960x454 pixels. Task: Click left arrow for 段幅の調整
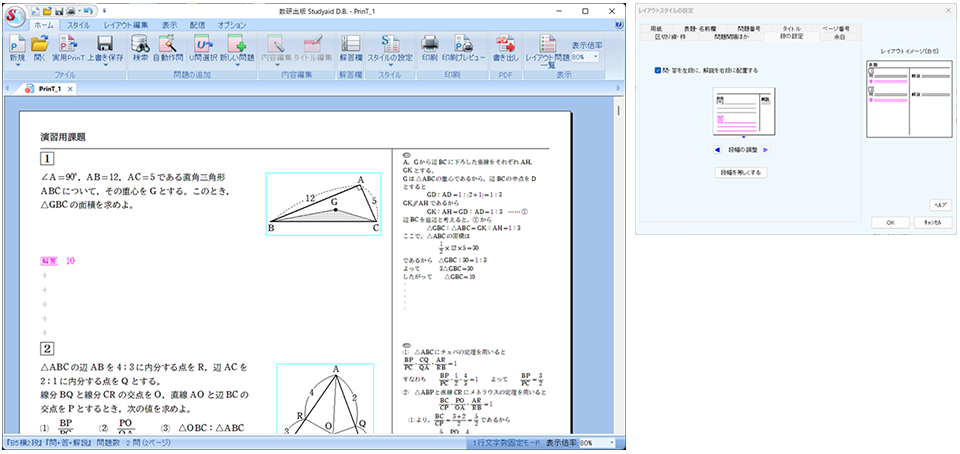pyautogui.click(x=718, y=149)
